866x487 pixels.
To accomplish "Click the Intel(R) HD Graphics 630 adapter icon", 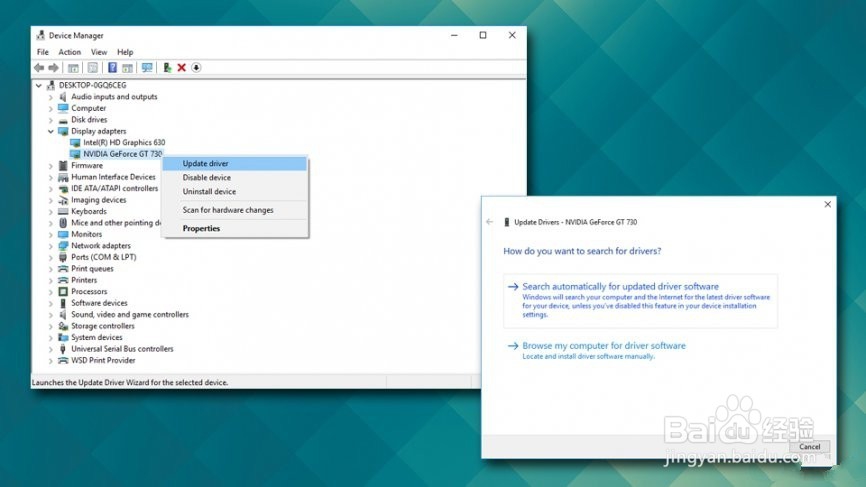I will 75,142.
